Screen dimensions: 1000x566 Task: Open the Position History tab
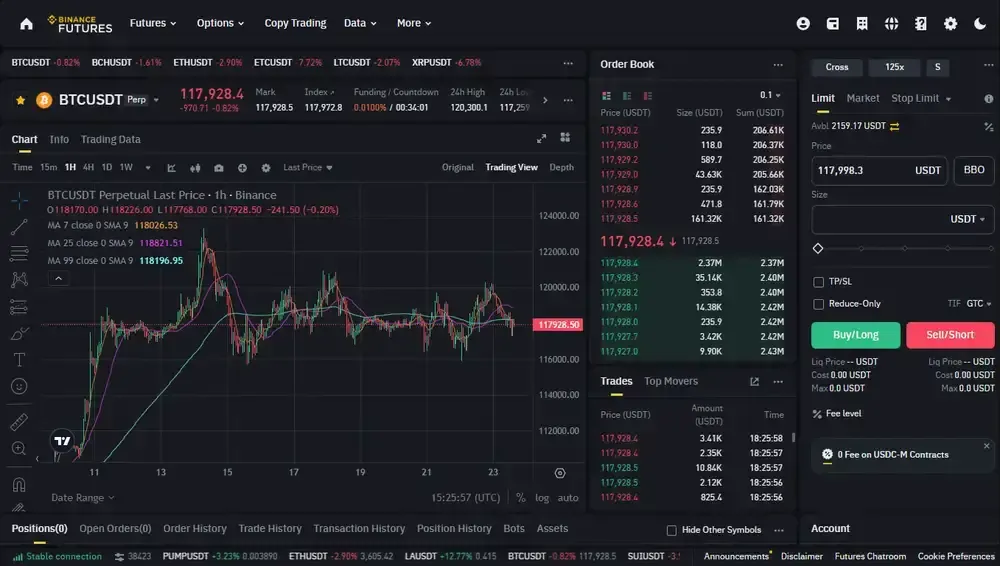tap(454, 528)
